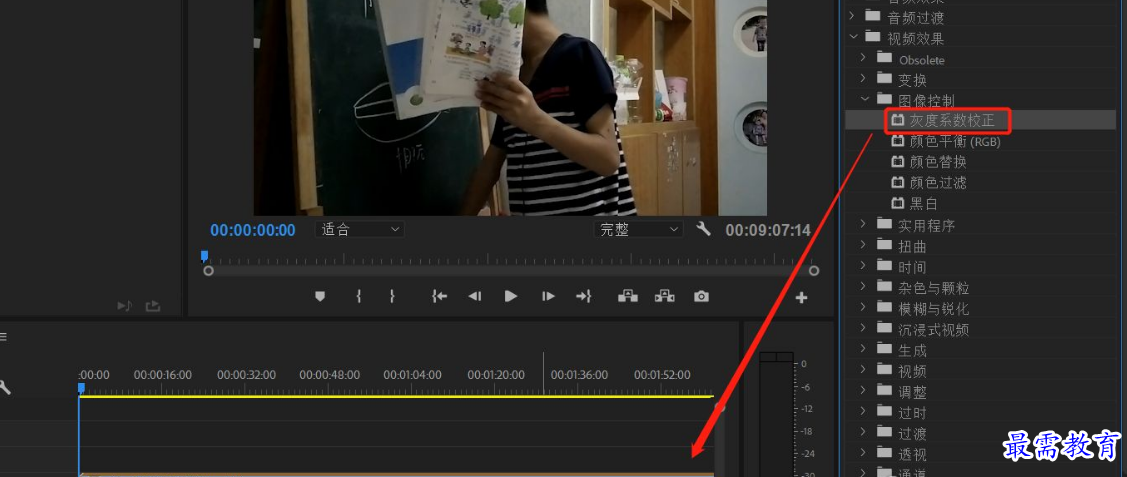Collapse the 视频效果 folder
This screenshot has height=477, width=1127.
(x=852, y=37)
